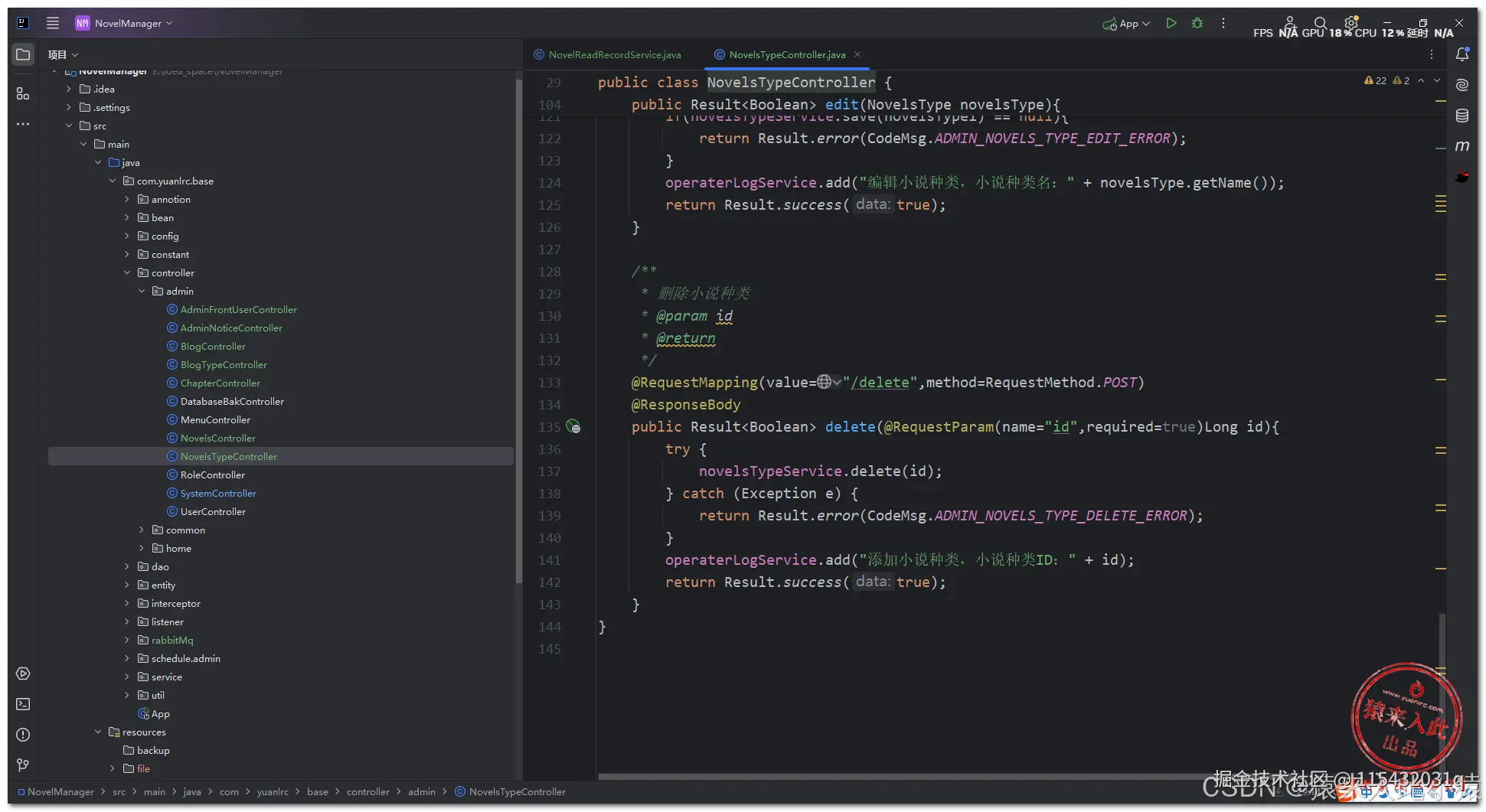
Task: Toggle the Project tool window icon
Action: point(23,54)
